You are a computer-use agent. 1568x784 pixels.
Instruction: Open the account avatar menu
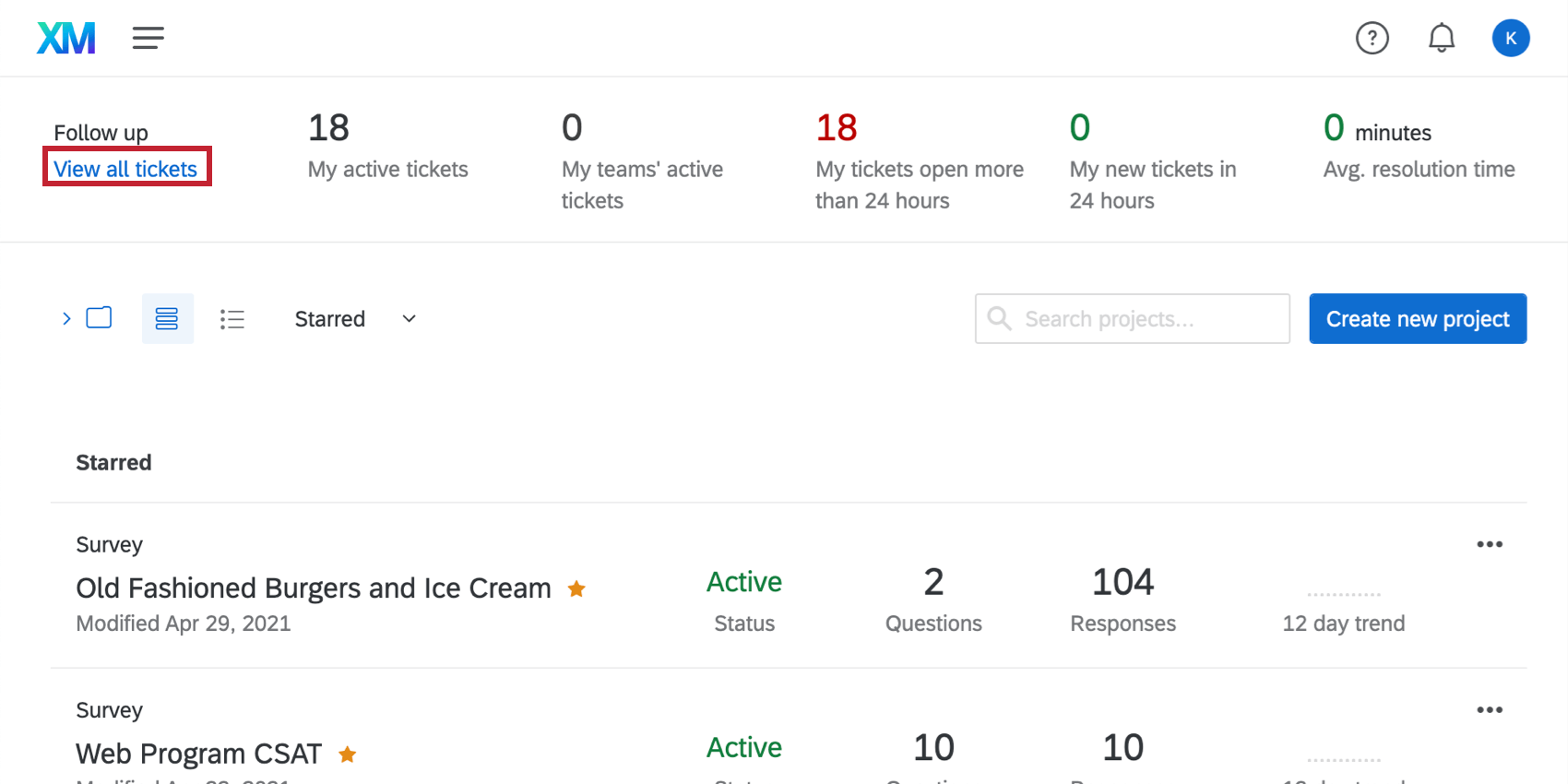[1511, 38]
